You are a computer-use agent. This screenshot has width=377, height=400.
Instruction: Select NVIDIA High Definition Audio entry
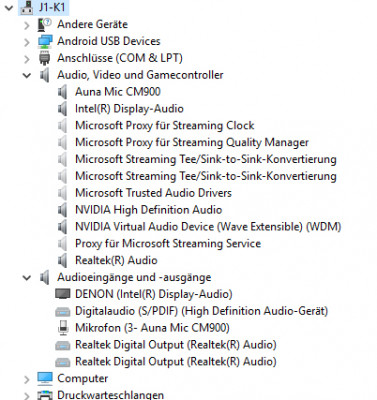point(148,210)
